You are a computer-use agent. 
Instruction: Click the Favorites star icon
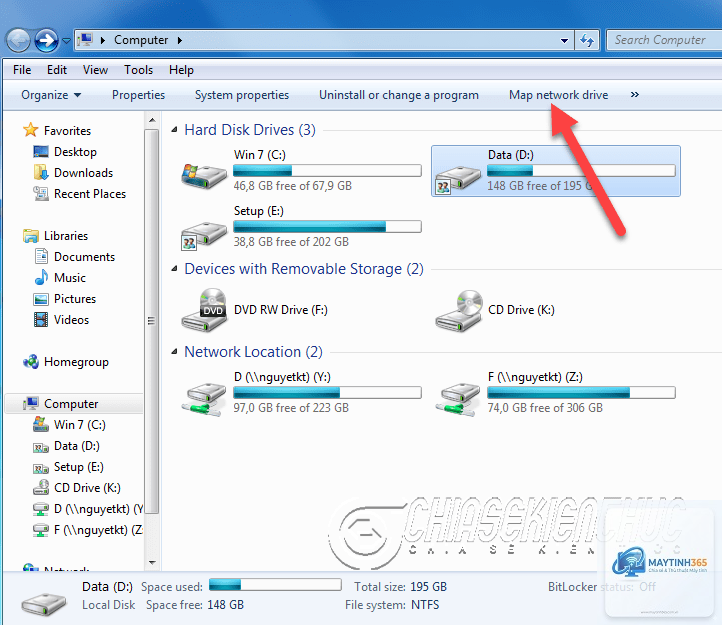coord(30,130)
